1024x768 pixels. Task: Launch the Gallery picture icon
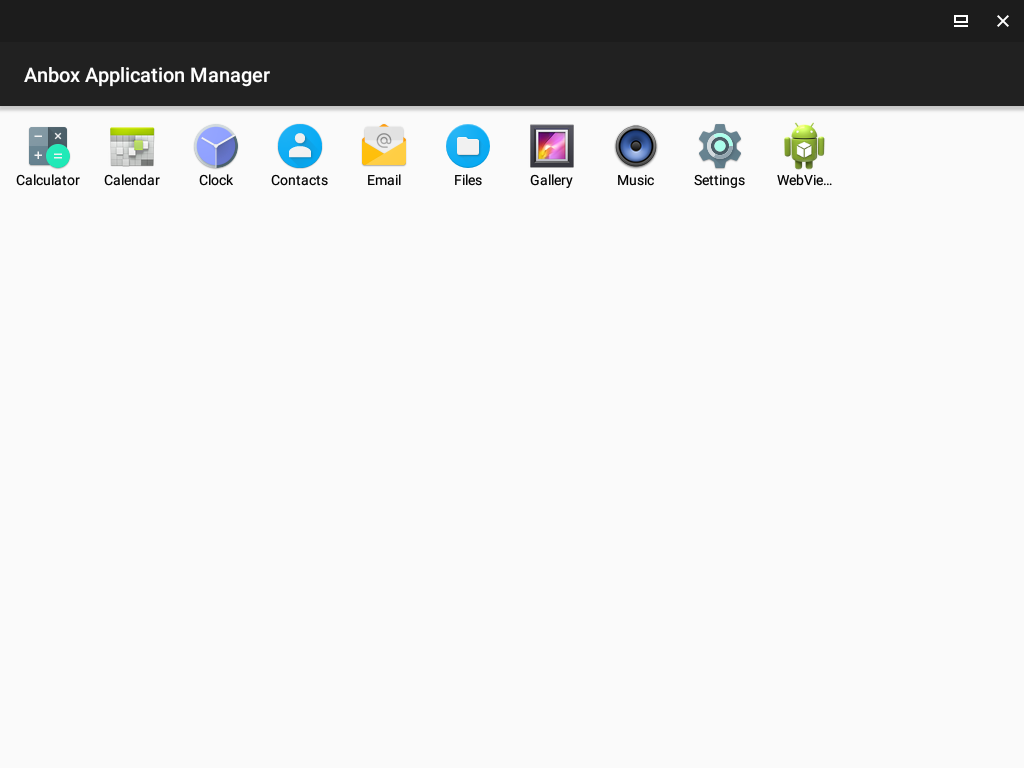[552, 146]
